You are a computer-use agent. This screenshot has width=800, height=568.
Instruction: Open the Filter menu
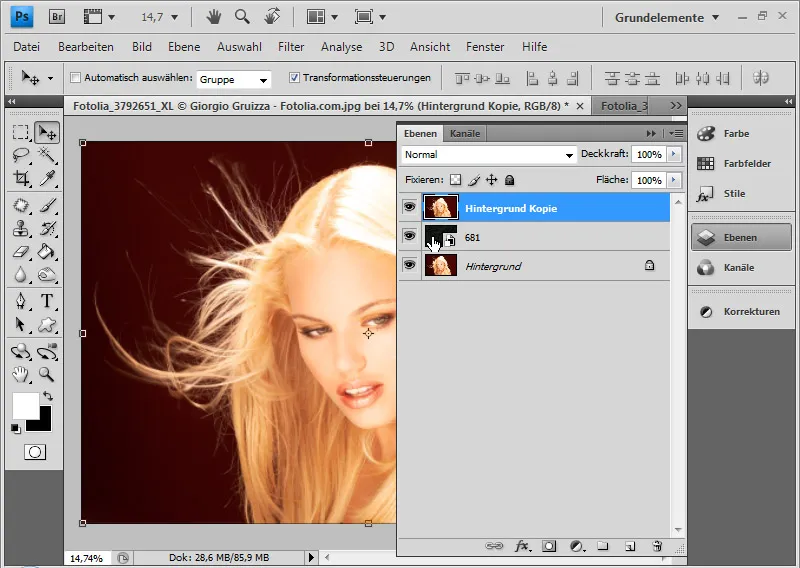[291, 46]
